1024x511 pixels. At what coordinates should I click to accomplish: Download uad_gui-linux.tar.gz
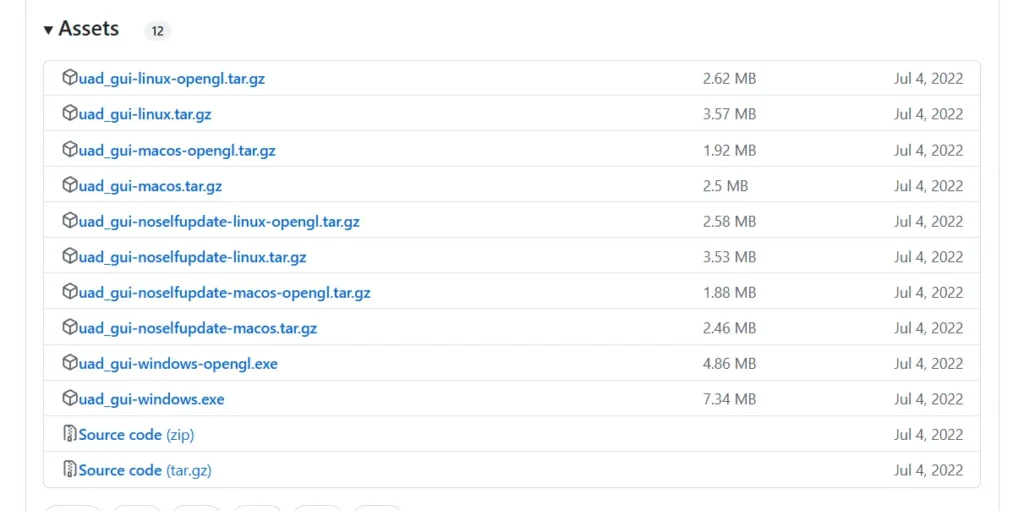145,114
